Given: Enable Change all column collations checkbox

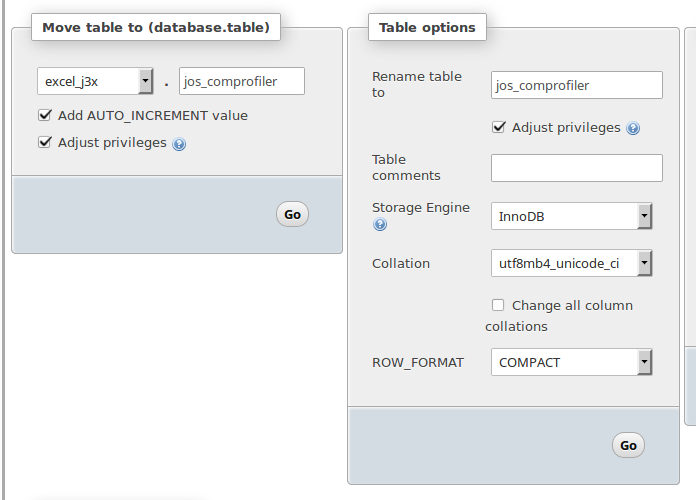Looking at the screenshot, I should click(498, 305).
